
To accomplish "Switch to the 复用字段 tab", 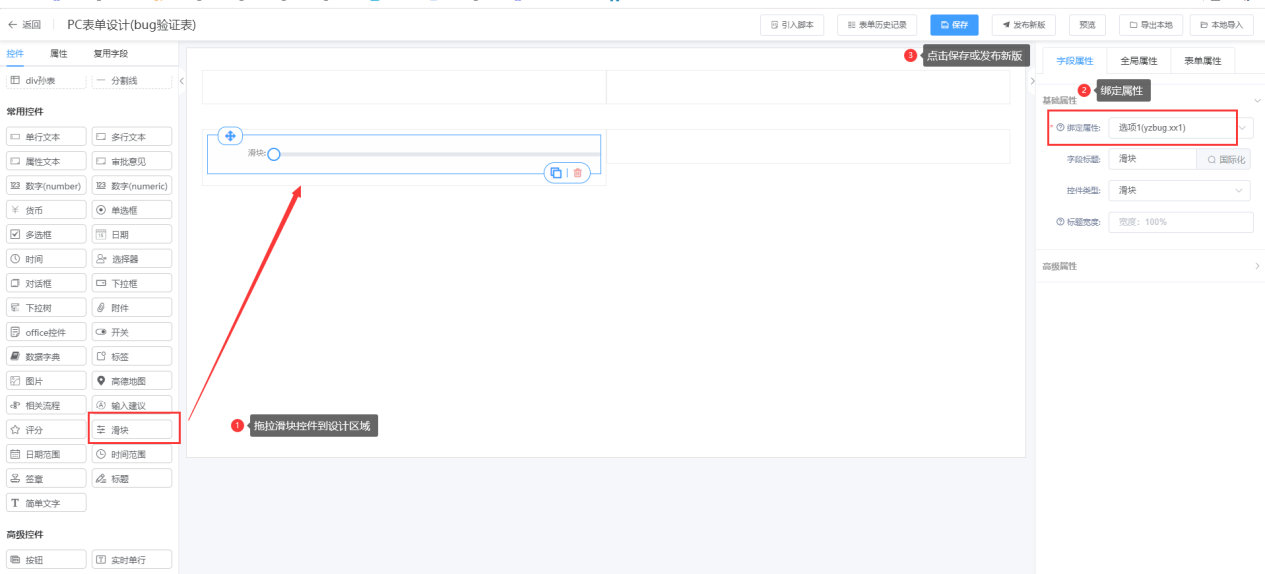I will pyautogui.click(x=111, y=54).
